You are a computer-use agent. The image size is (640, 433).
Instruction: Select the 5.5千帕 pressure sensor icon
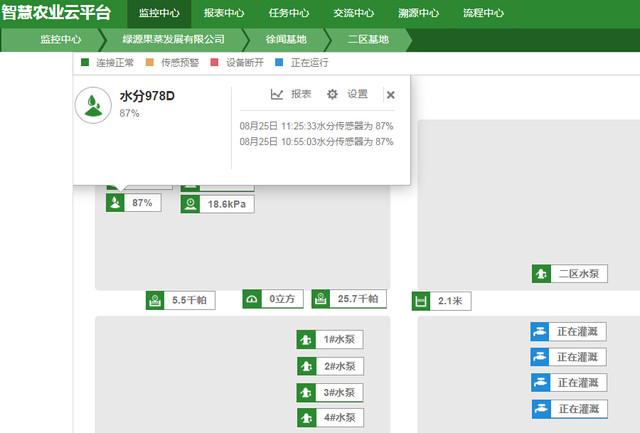[x=155, y=300]
